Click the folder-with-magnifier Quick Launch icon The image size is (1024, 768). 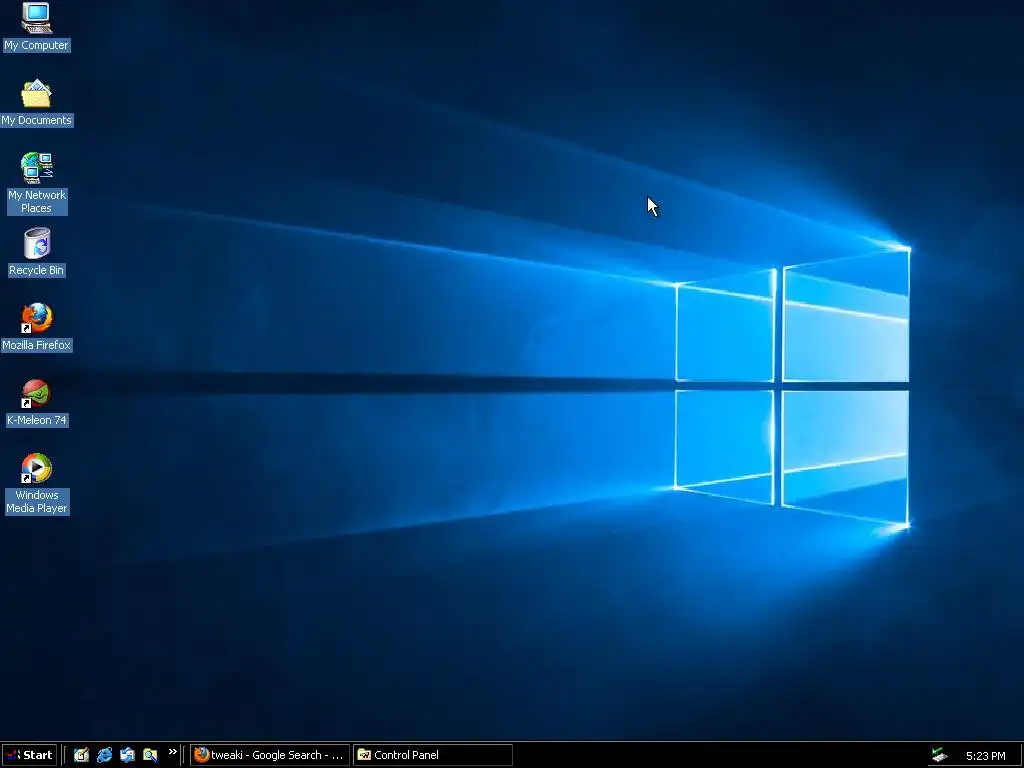[x=150, y=755]
